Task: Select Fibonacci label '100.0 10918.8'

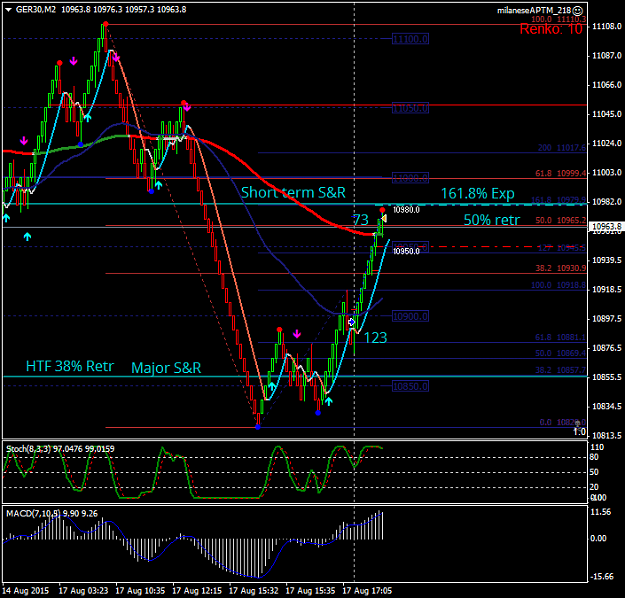Action: [558, 285]
